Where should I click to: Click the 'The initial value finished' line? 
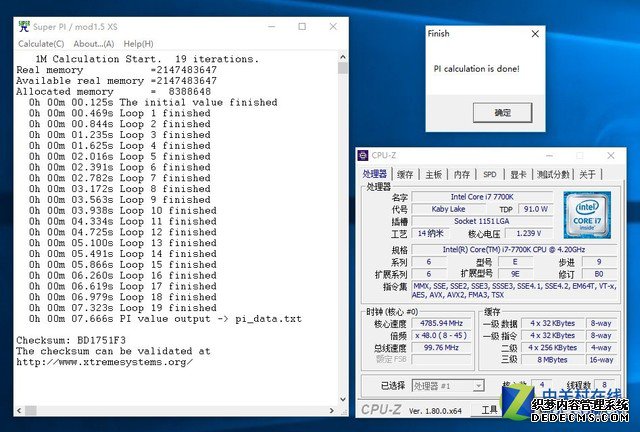click(153, 102)
